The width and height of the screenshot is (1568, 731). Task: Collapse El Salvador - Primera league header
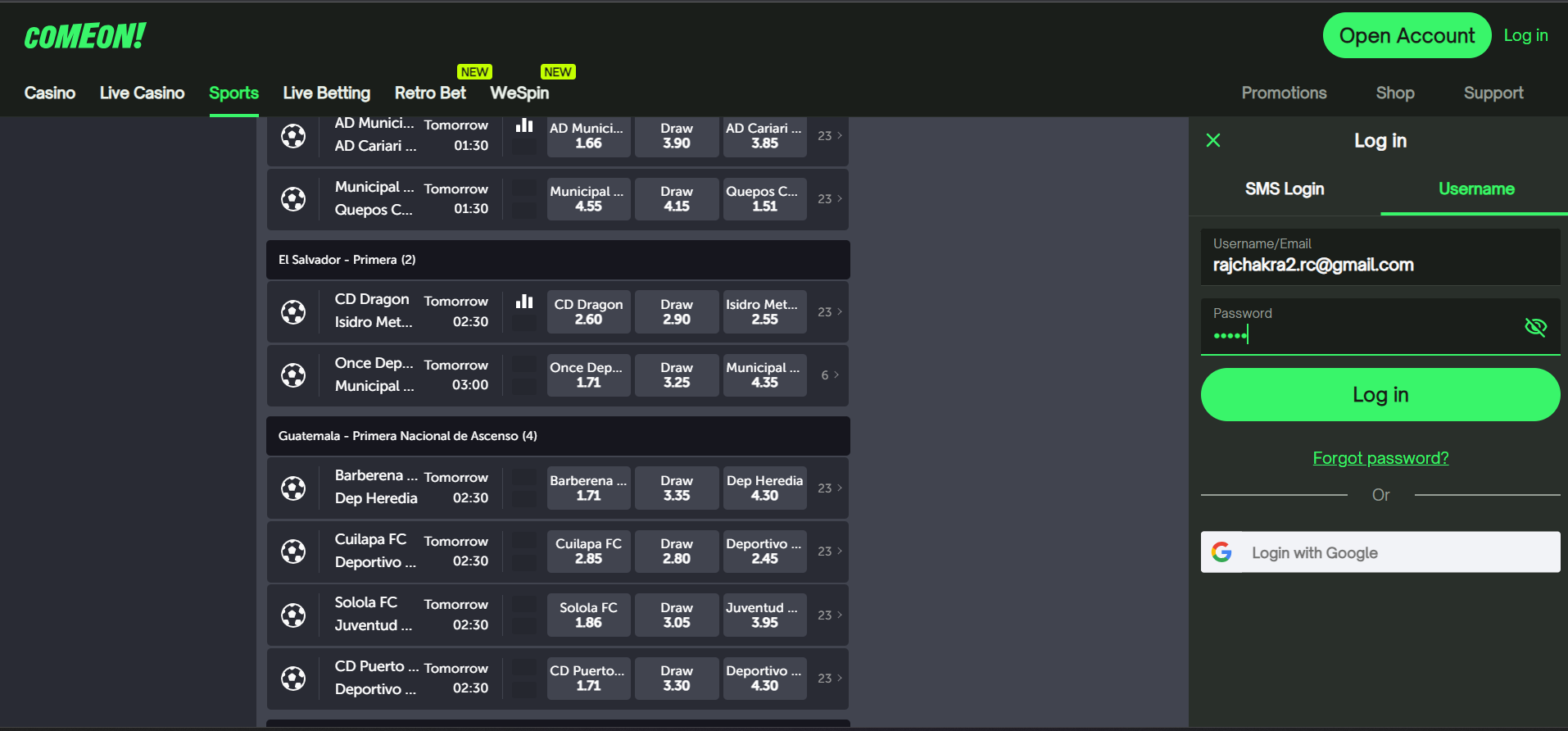tap(558, 260)
